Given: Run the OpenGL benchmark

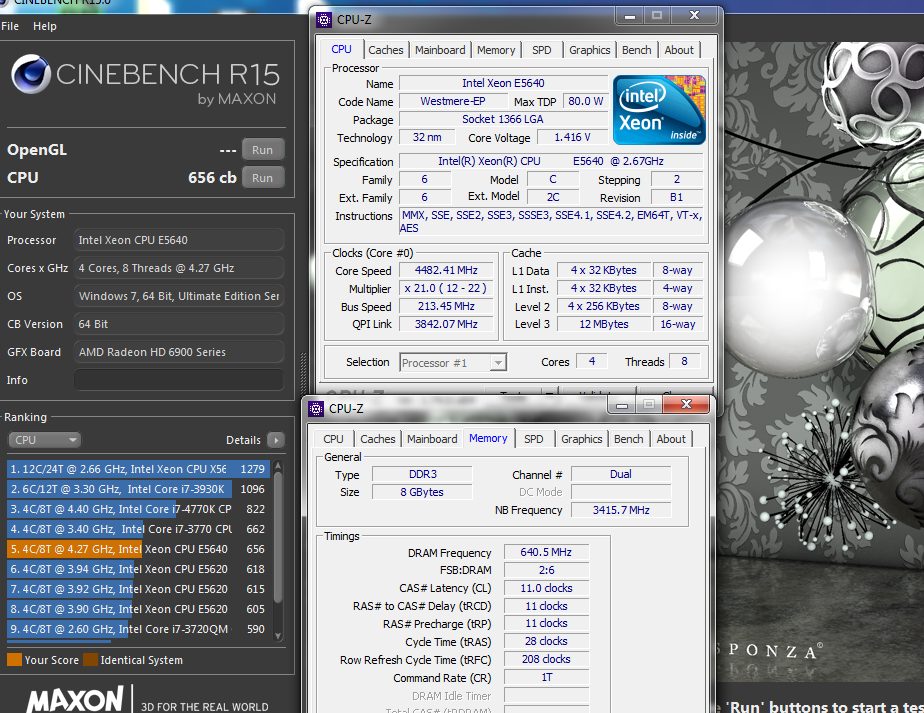Looking at the screenshot, I should (262, 150).
